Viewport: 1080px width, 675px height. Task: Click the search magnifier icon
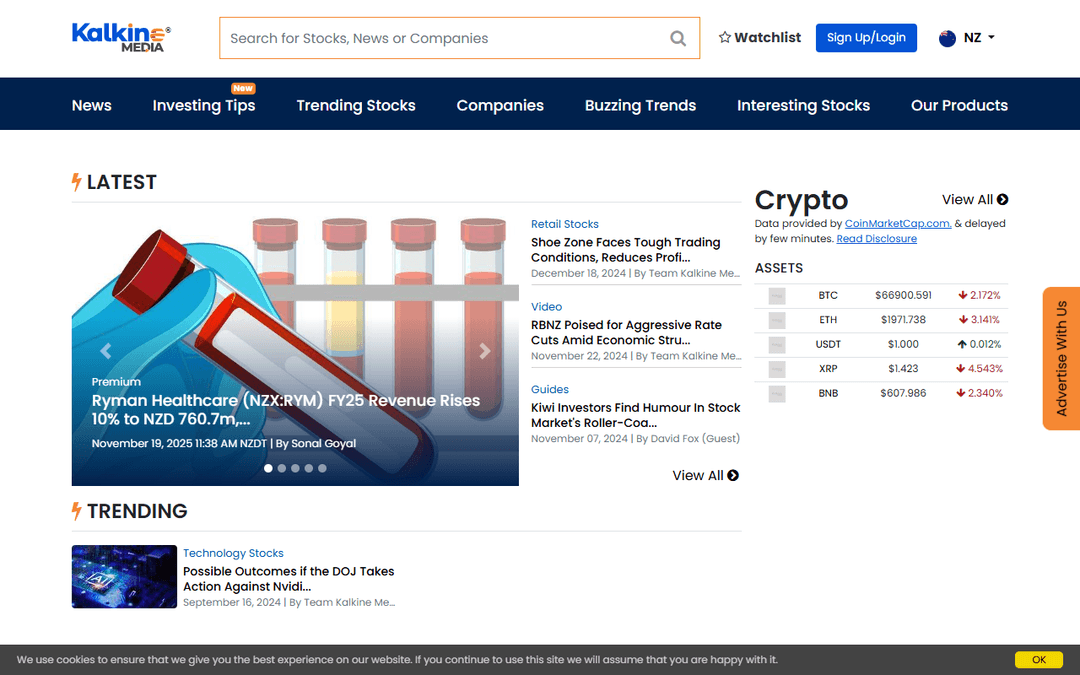pos(678,39)
